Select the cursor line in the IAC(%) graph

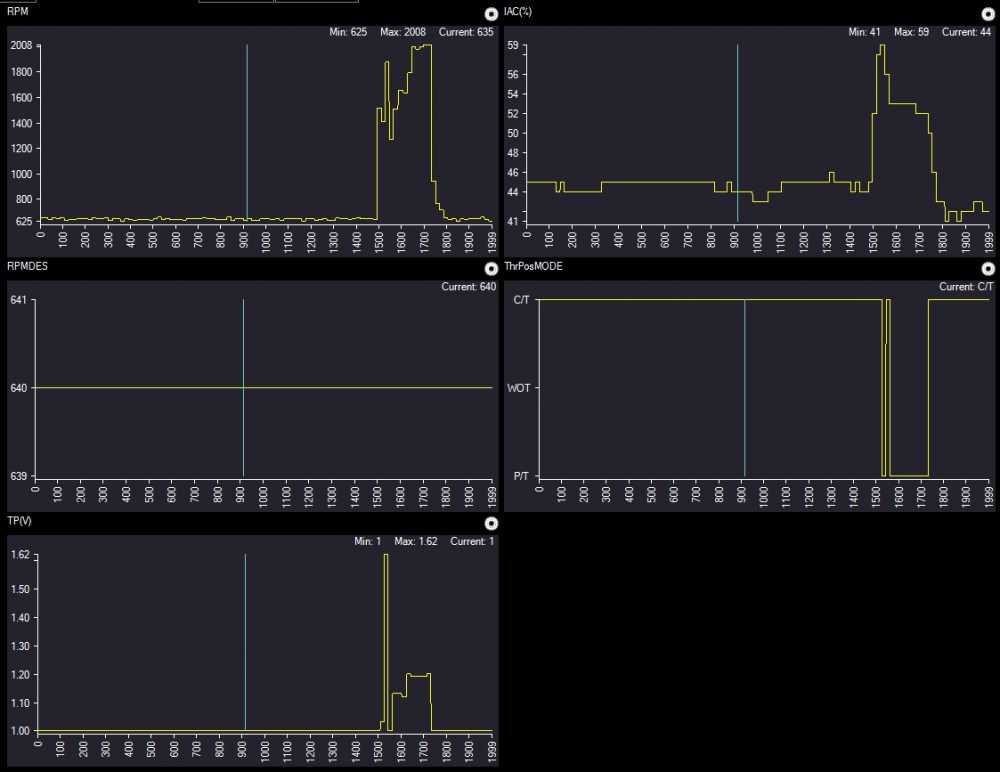click(737, 130)
